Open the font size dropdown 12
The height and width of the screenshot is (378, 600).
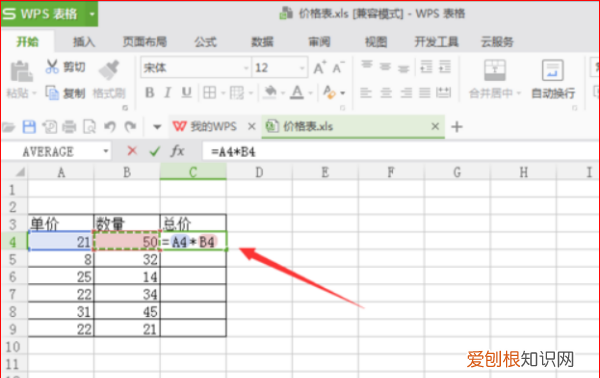[302, 68]
